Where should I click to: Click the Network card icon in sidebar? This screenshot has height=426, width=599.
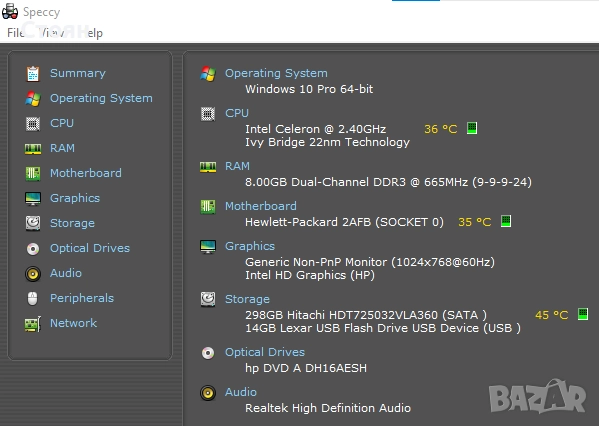click(x=33, y=324)
